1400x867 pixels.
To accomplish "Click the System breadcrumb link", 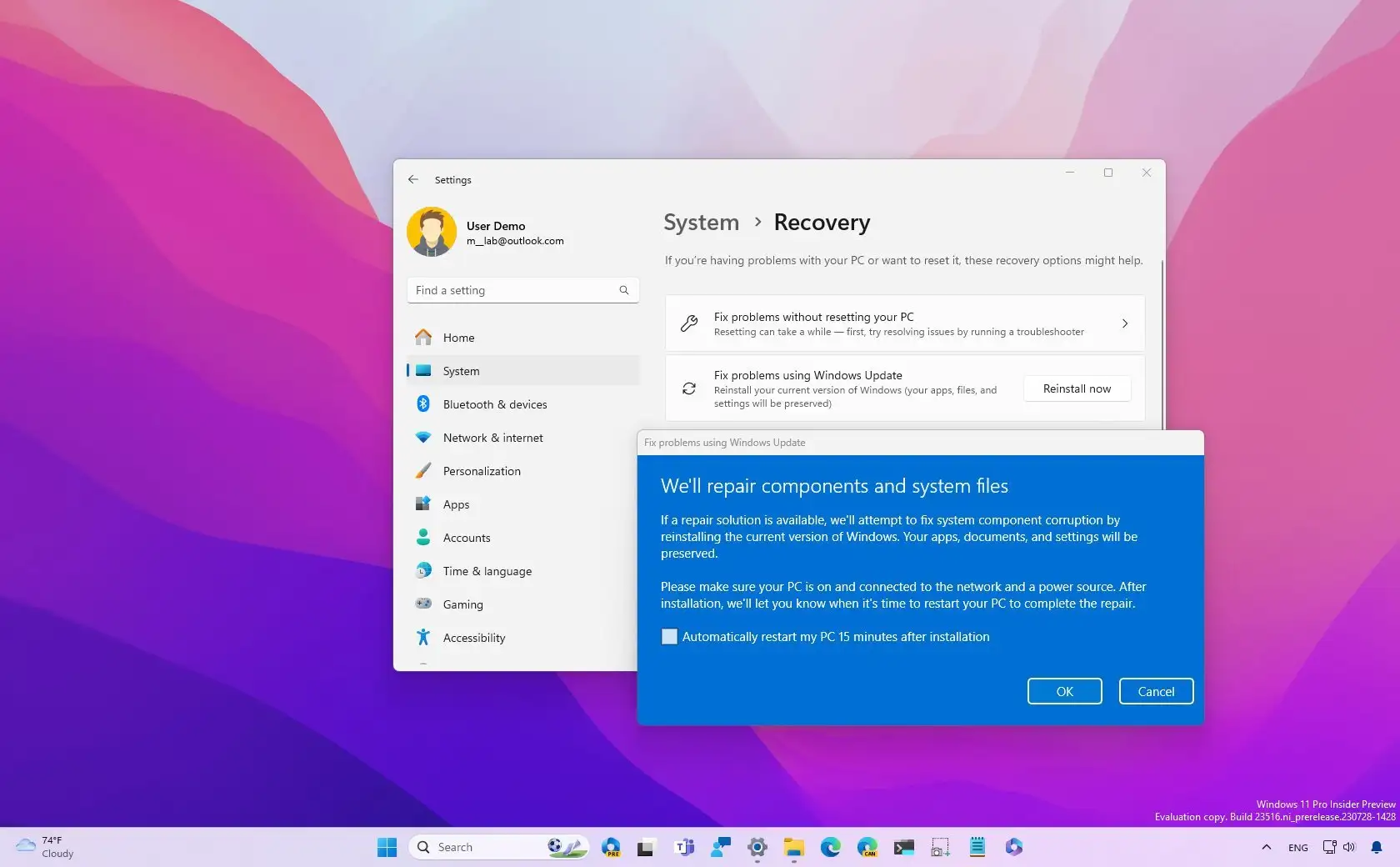I will click(x=701, y=223).
